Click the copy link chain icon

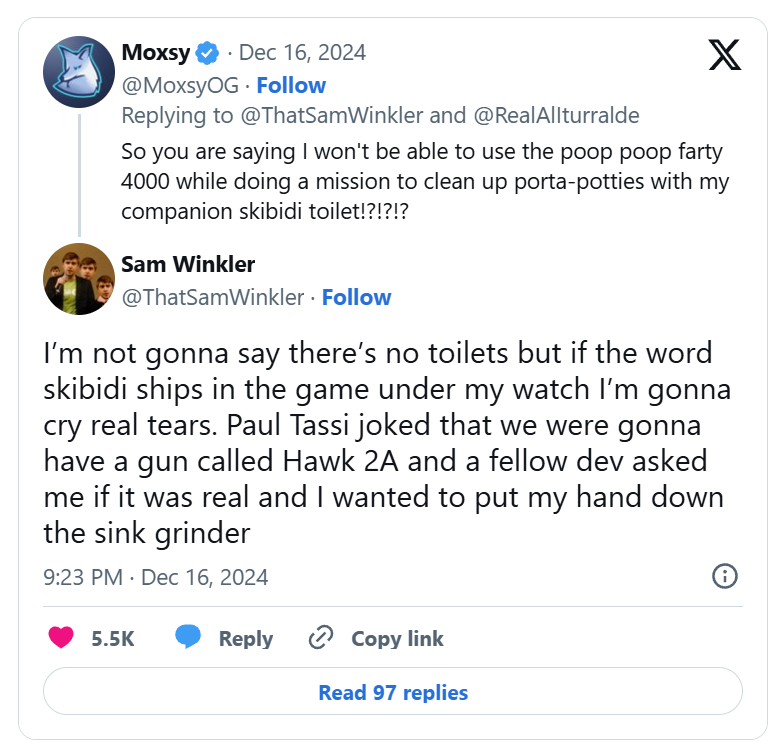(x=321, y=638)
